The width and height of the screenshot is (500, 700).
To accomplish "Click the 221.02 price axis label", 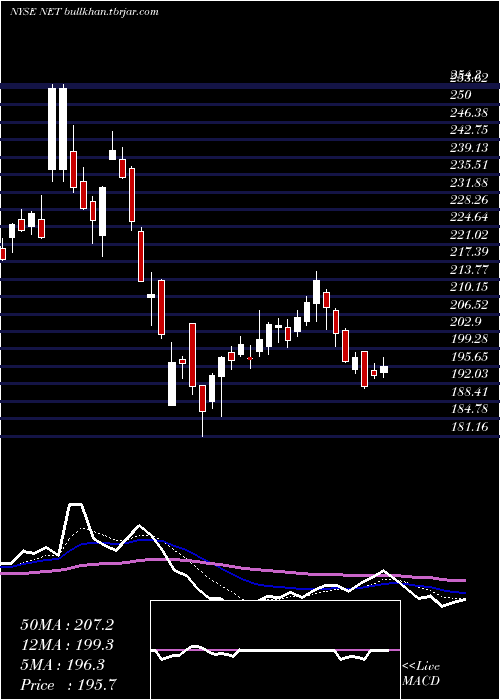I will (469, 234).
